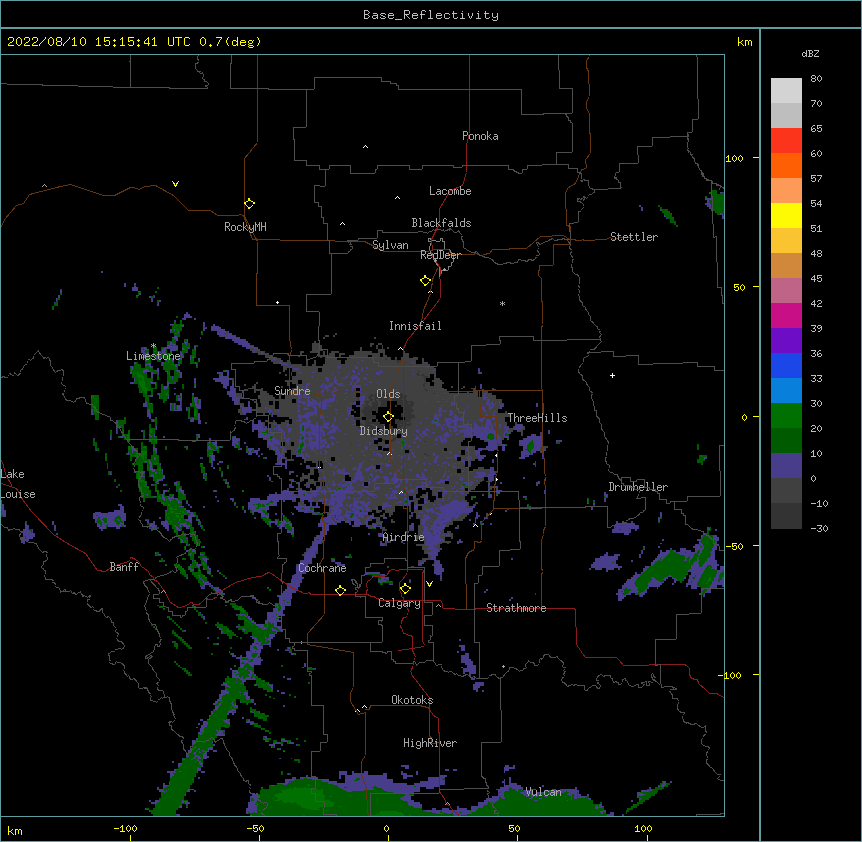
Task: Click the RedDeer city label
Action: (440, 255)
